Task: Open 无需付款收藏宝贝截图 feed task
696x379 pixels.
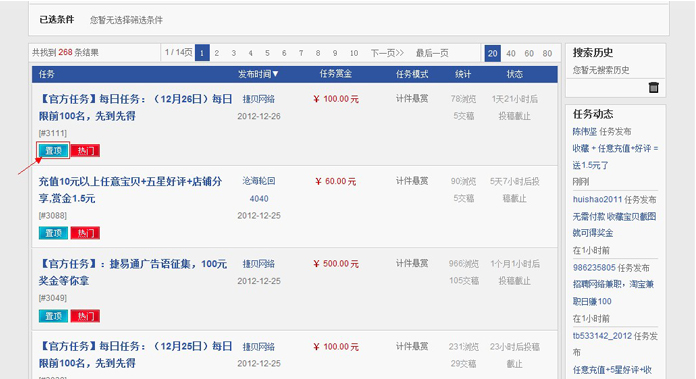Action: pos(614,225)
